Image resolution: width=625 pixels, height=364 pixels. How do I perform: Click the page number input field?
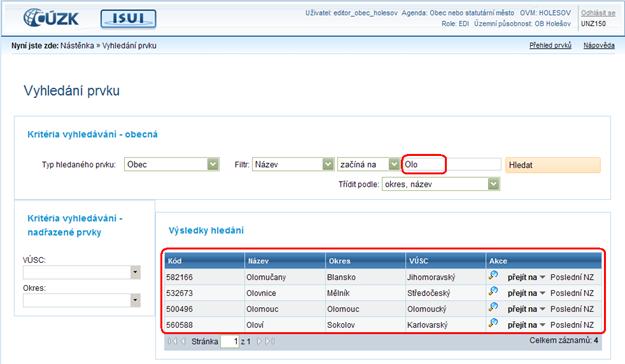(x=230, y=341)
